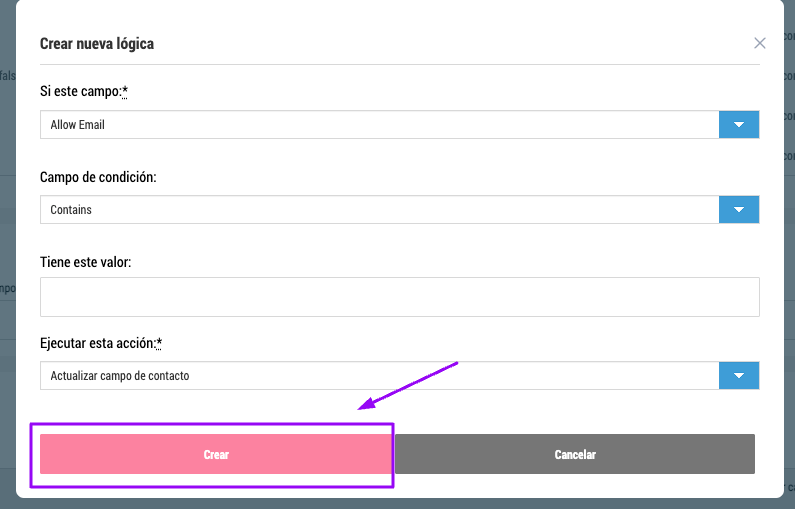Close the Crear nueva lógica dialog
Image resolution: width=795 pixels, height=509 pixels.
click(759, 43)
